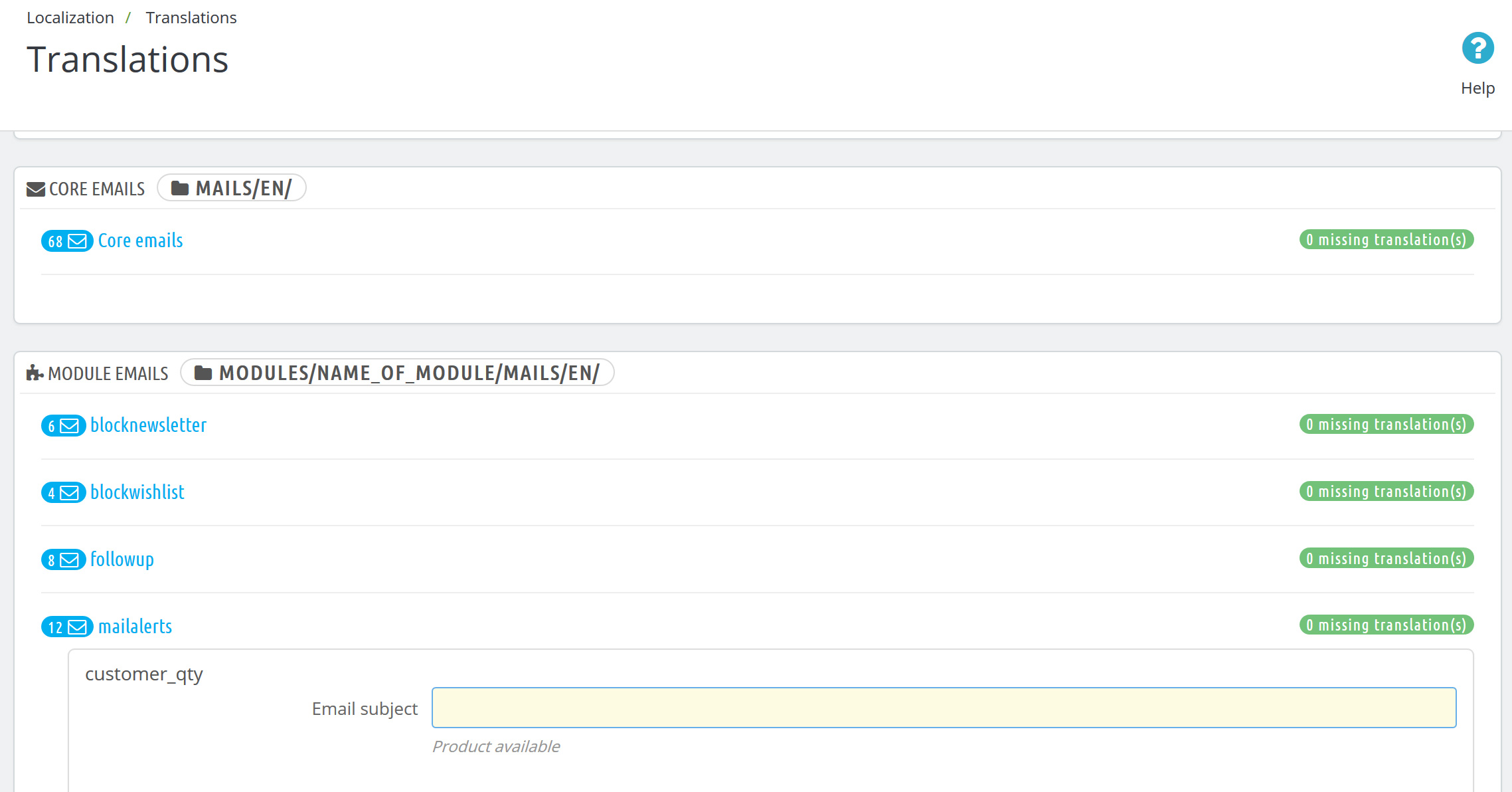Click the blockwishlist 4 envelope badge
The width and height of the screenshot is (1512, 792).
click(x=63, y=493)
